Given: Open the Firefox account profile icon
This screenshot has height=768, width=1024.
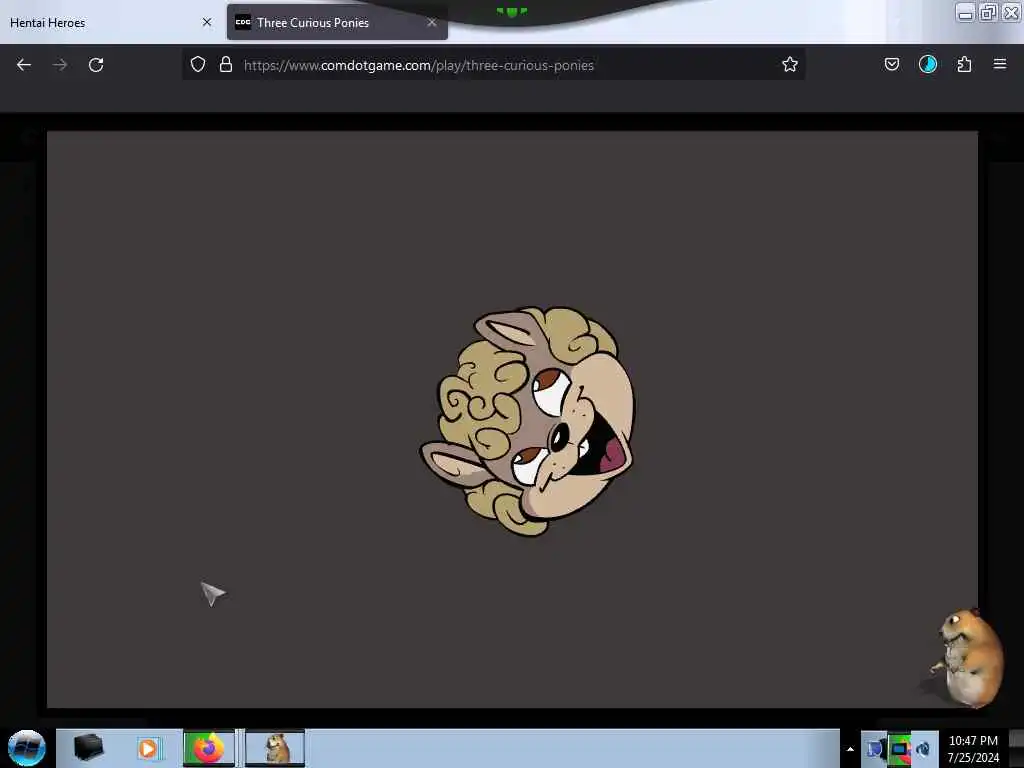Looking at the screenshot, I should (x=928, y=64).
